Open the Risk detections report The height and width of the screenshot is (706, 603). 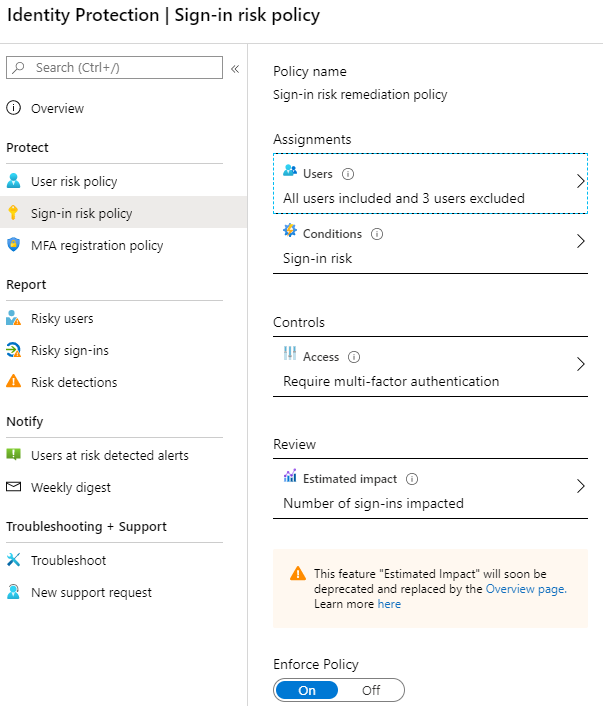coord(123,382)
